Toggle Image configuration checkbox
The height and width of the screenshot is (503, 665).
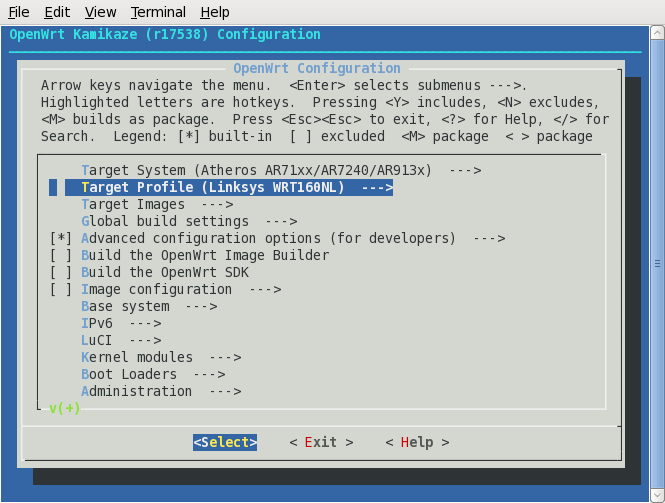(x=61, y=289)
